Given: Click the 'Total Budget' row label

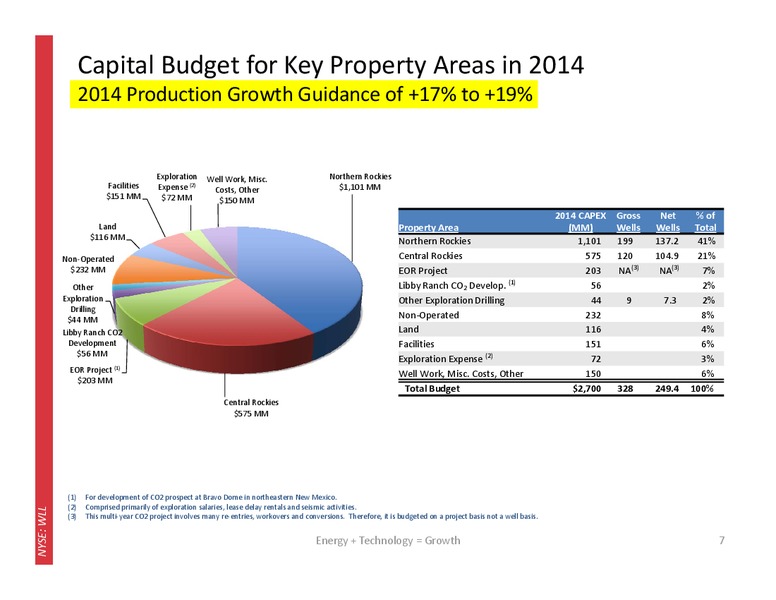Looking at the screenshot, I should [x=432, y=389].
